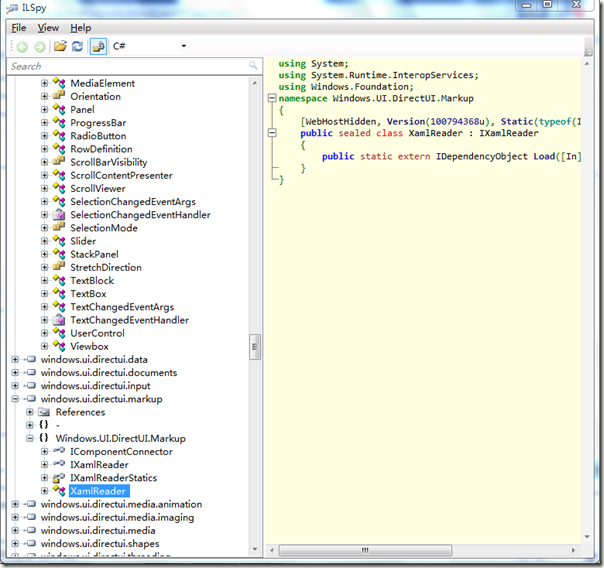The height and width of the screenshot is (568, 604).
Task: Click the Forward navigation arrow
Action: [40, 47]
